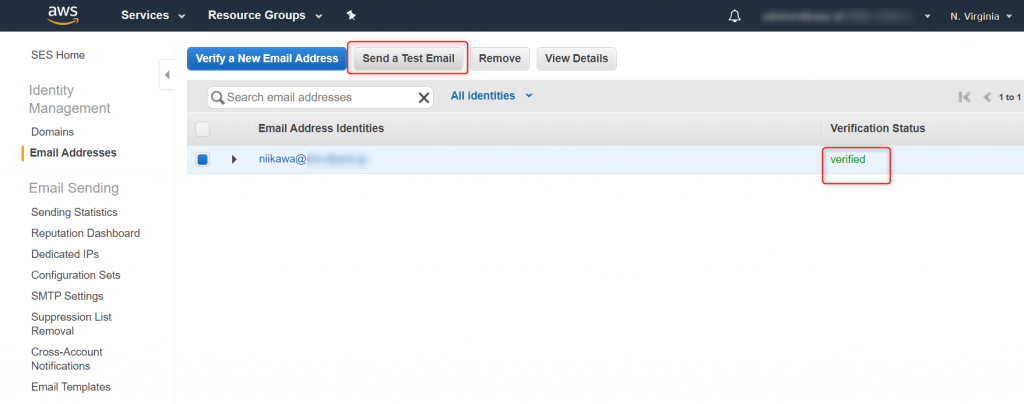Click the View Details button
The width and height of the screenshot is (1024, 404).
click(x=577, y=58)
